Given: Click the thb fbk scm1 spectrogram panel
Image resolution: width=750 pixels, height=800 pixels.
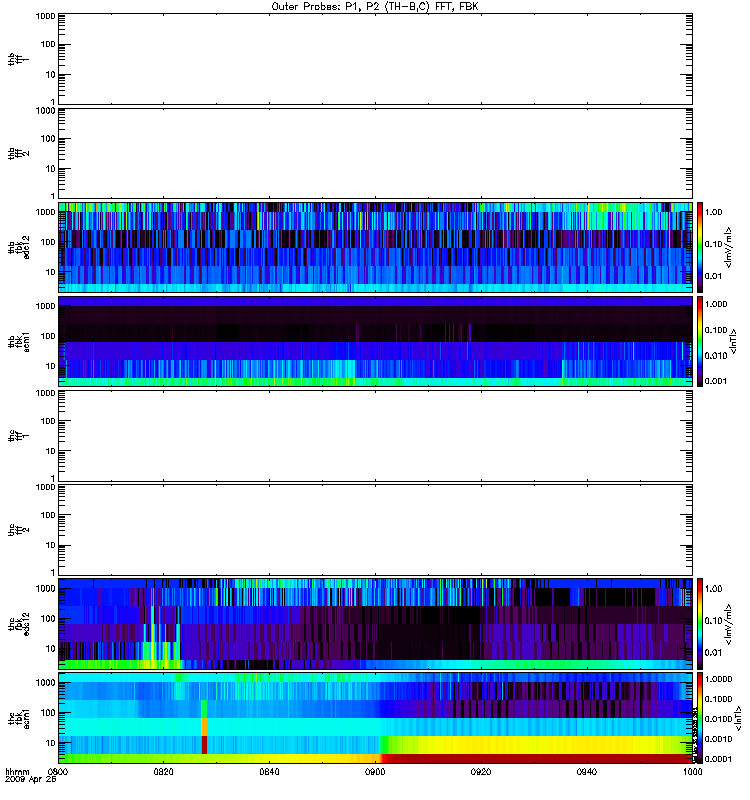Looking at the screenshot, I should point(375,341).
